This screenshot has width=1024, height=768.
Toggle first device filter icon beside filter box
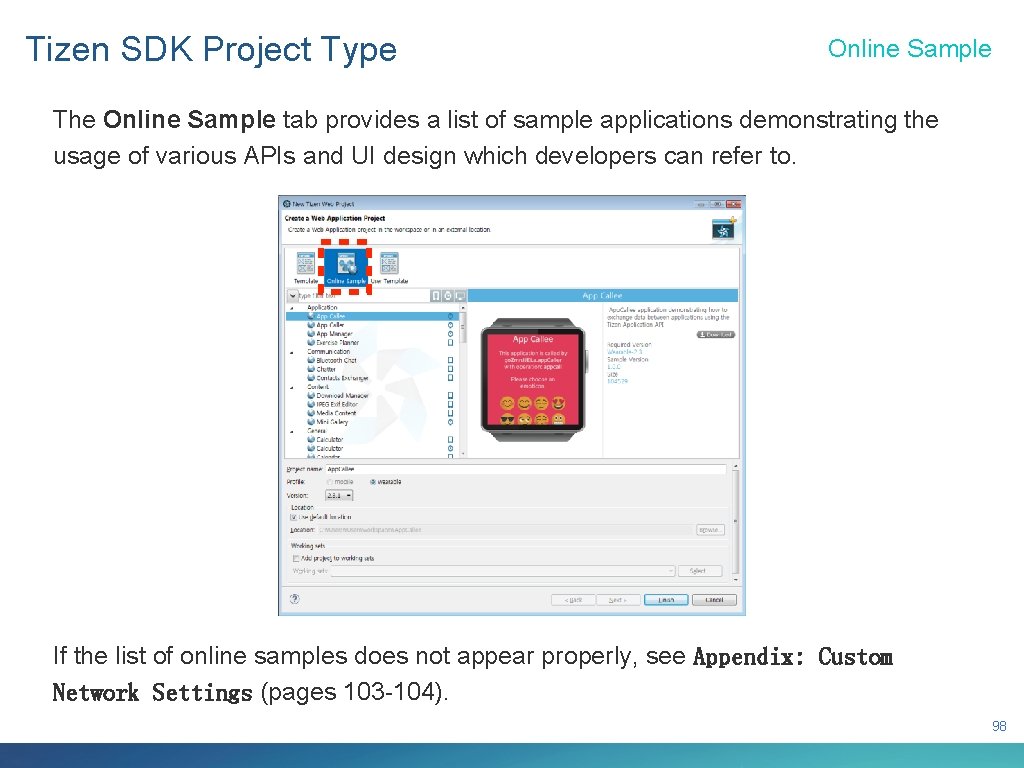tap(436, 296)
